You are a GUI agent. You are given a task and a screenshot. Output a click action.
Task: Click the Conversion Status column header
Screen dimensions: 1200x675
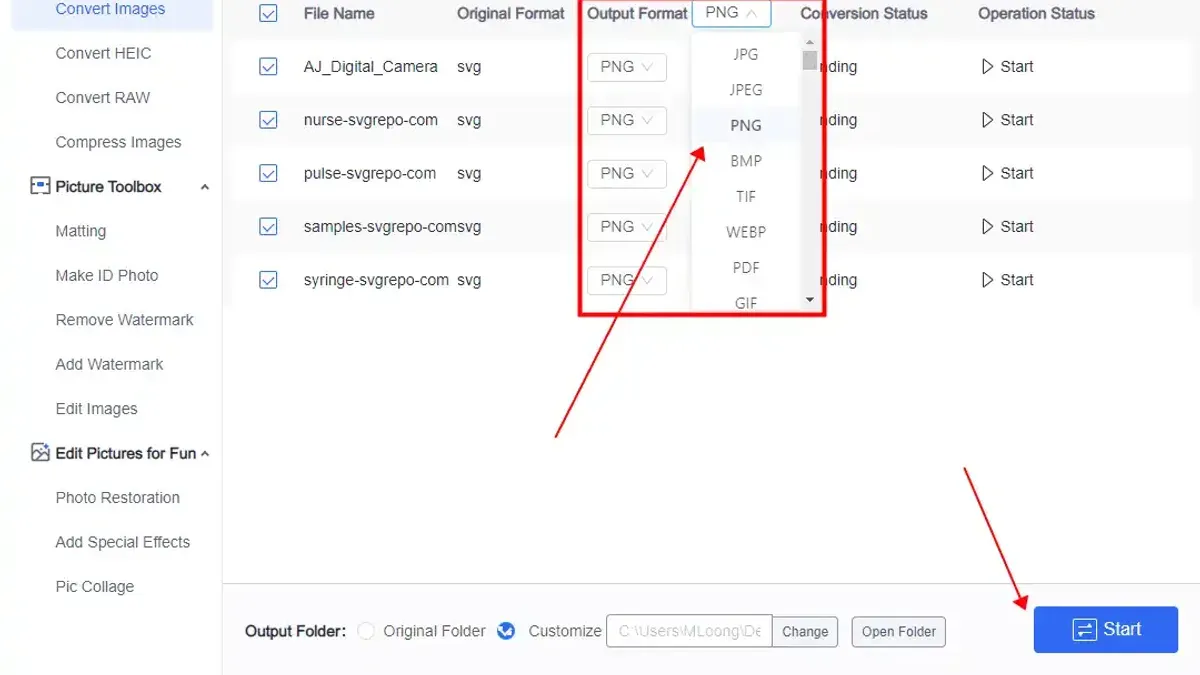pyautogui.click(x=864, y=14)
